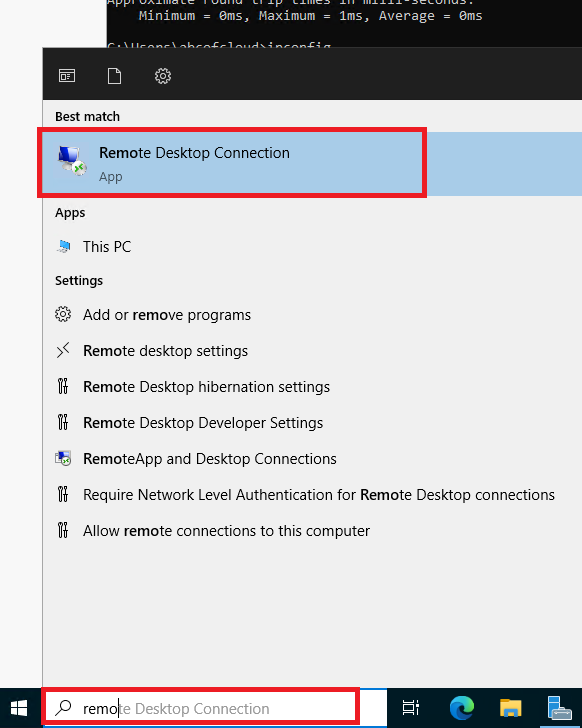582x728 pixels.
Task: Click icon beside Remote Desktop hibernation settings
Action: pos(63,386)
